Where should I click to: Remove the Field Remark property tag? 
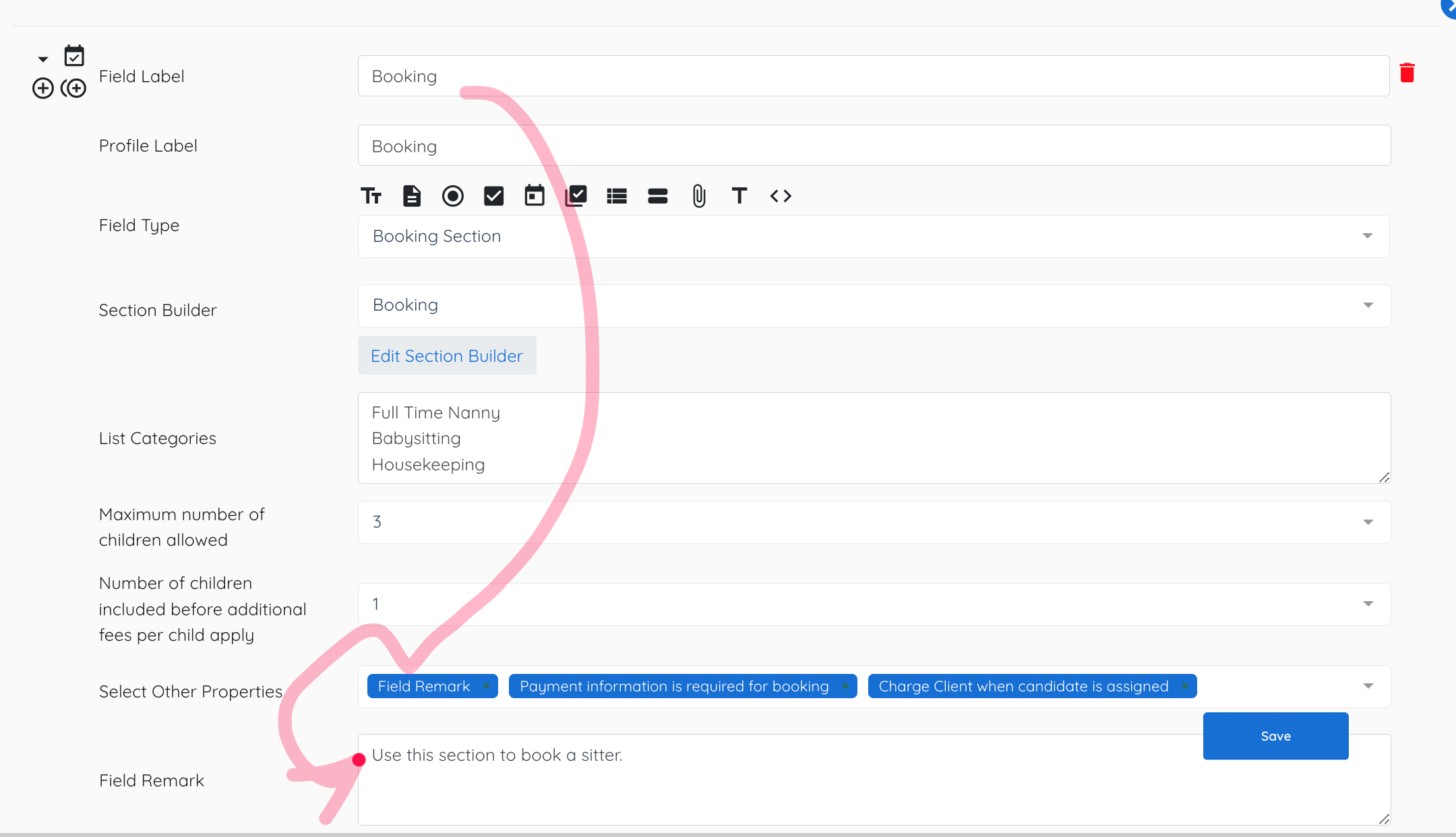(x=486, y=686)
